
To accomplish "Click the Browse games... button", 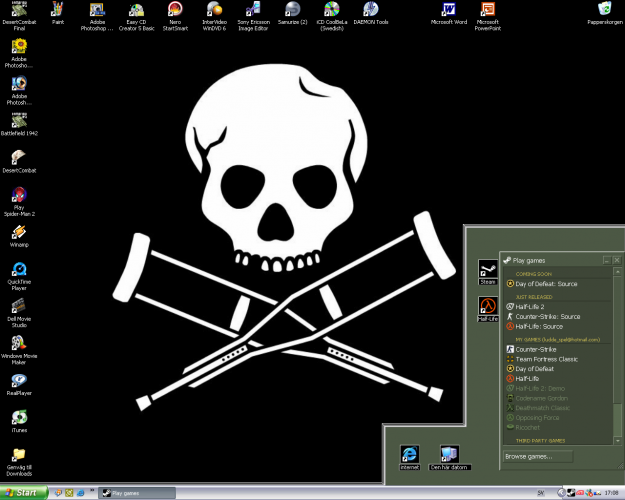I will (x=537, y=456).
